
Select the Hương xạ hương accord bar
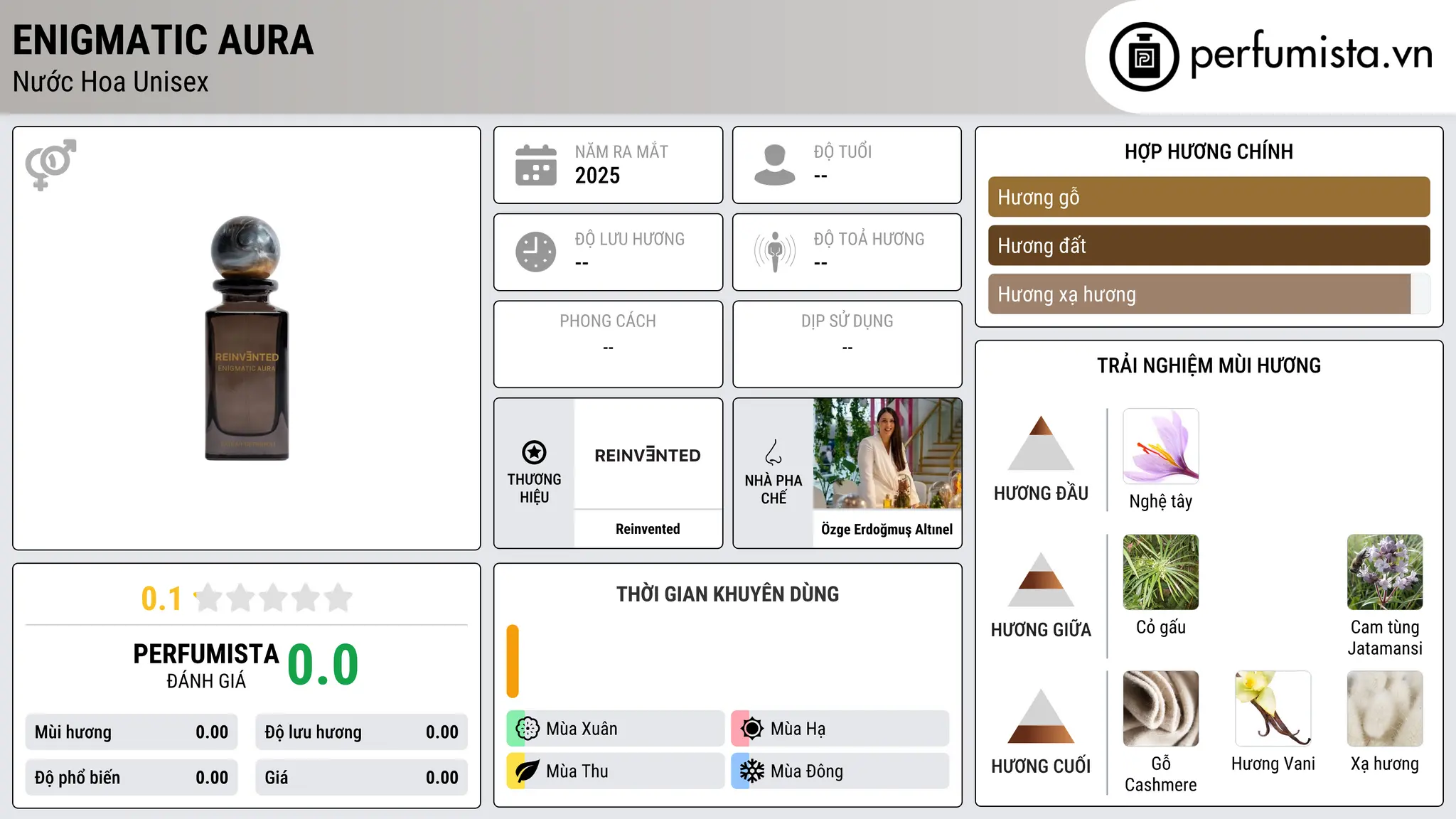(x=1209, y=294)
